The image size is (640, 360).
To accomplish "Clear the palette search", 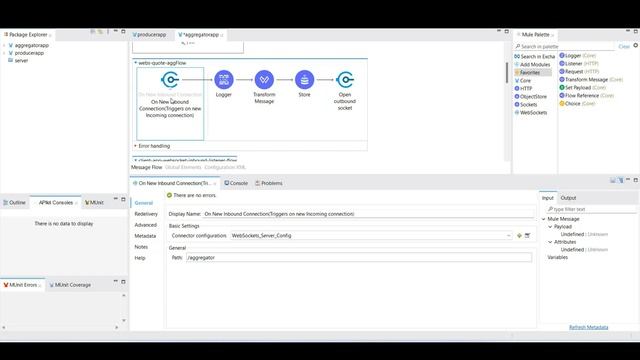I will coord(624,47).
